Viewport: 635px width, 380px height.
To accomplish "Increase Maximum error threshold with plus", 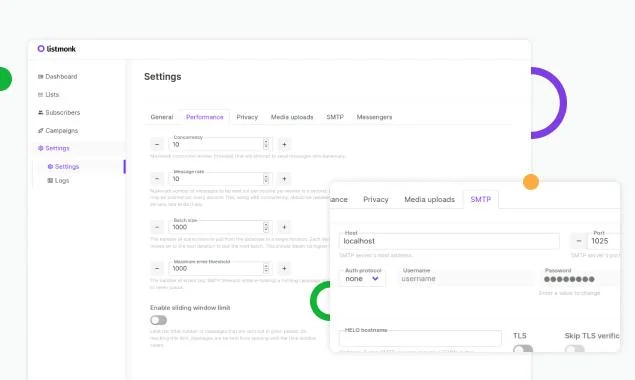I will click(x=284, y=269).
